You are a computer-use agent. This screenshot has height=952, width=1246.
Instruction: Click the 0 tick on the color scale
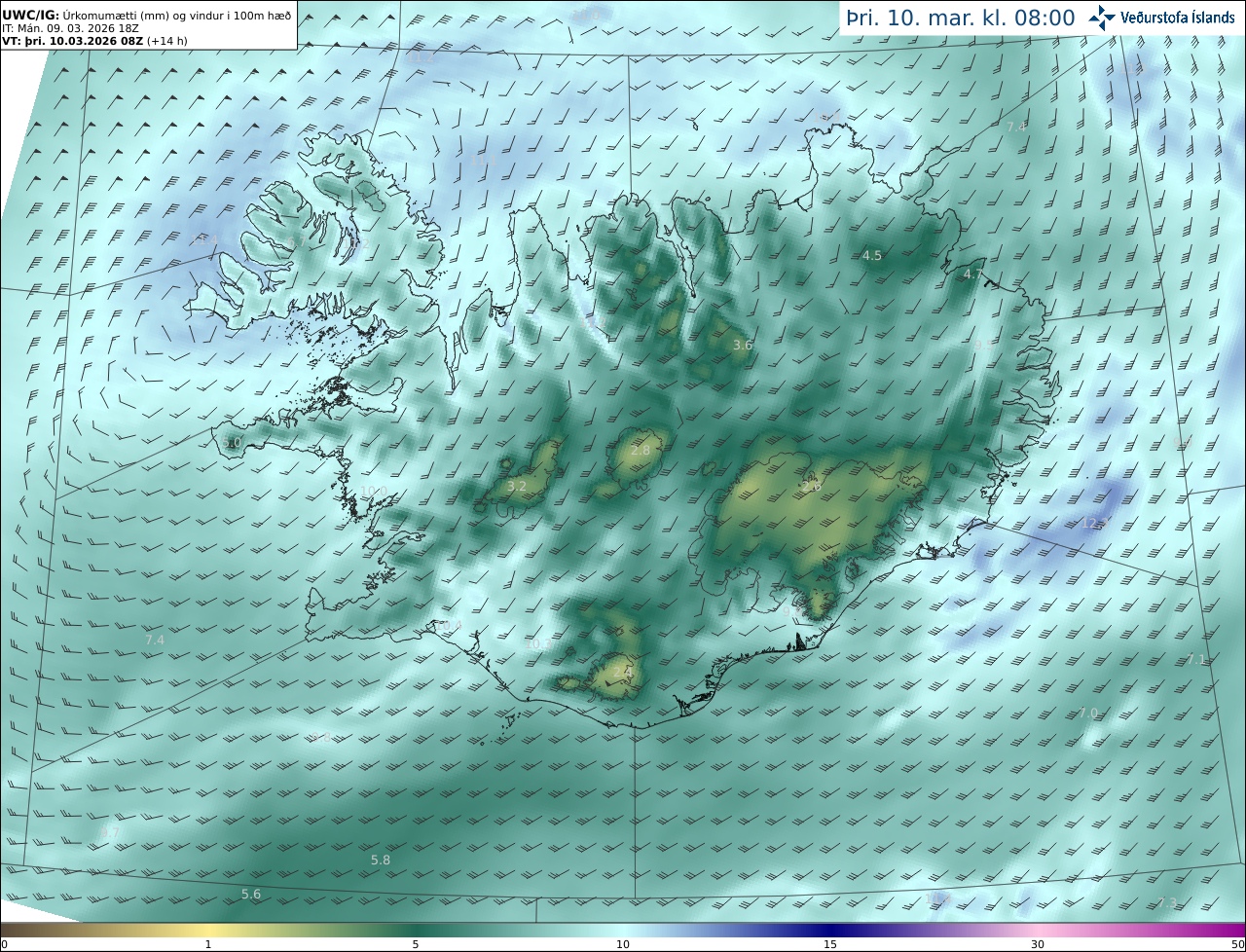coord(4,944)
